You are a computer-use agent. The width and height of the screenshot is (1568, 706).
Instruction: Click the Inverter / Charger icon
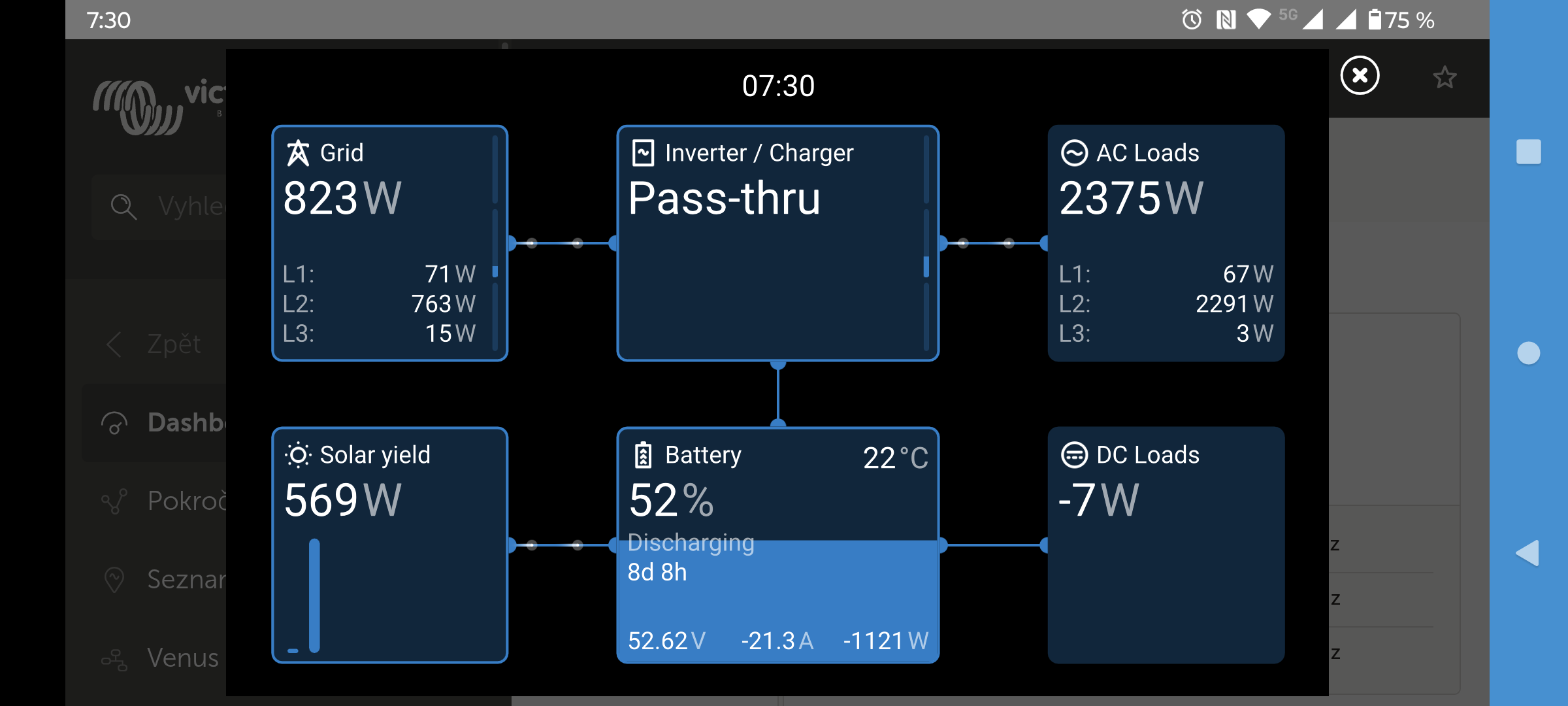(643, 153)
